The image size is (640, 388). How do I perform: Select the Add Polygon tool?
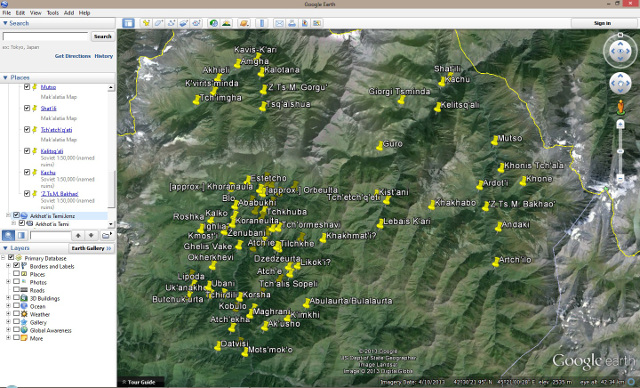coord(158,23)
